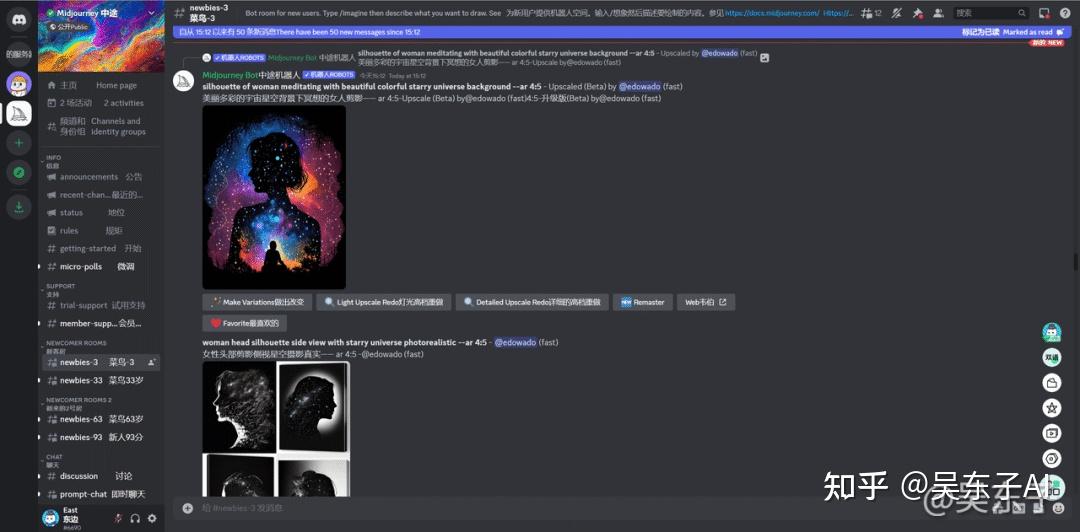Click the floating video play icon
Screen dimensions: 1080x532
[1052, 433]
